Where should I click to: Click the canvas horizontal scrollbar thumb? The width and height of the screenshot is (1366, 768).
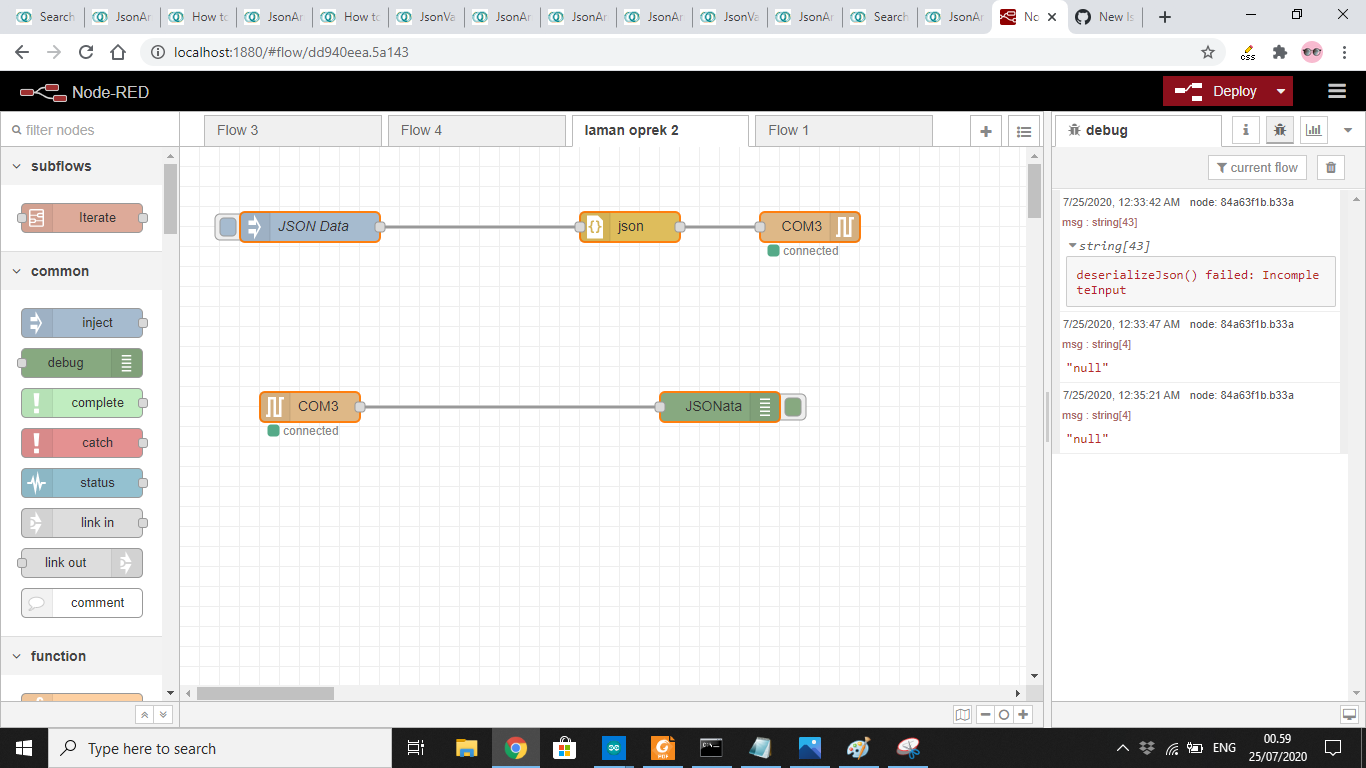(265, 693)
